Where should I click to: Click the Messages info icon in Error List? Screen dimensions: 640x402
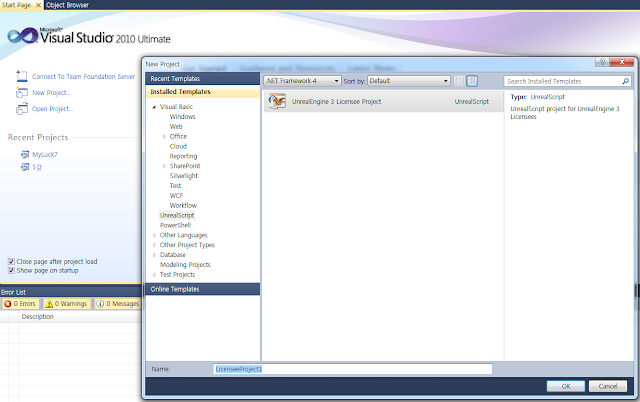pyautogui.click(x=100, y=304)
